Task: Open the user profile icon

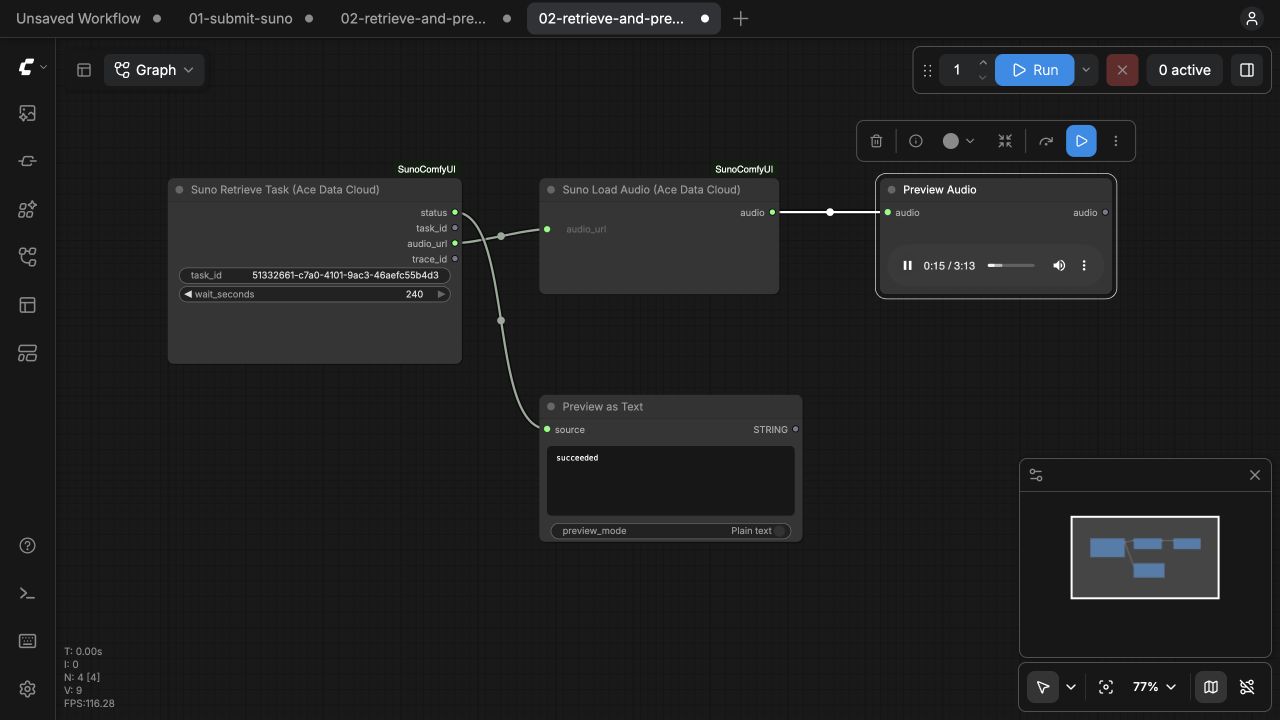Action: (x=1251, y=18)
